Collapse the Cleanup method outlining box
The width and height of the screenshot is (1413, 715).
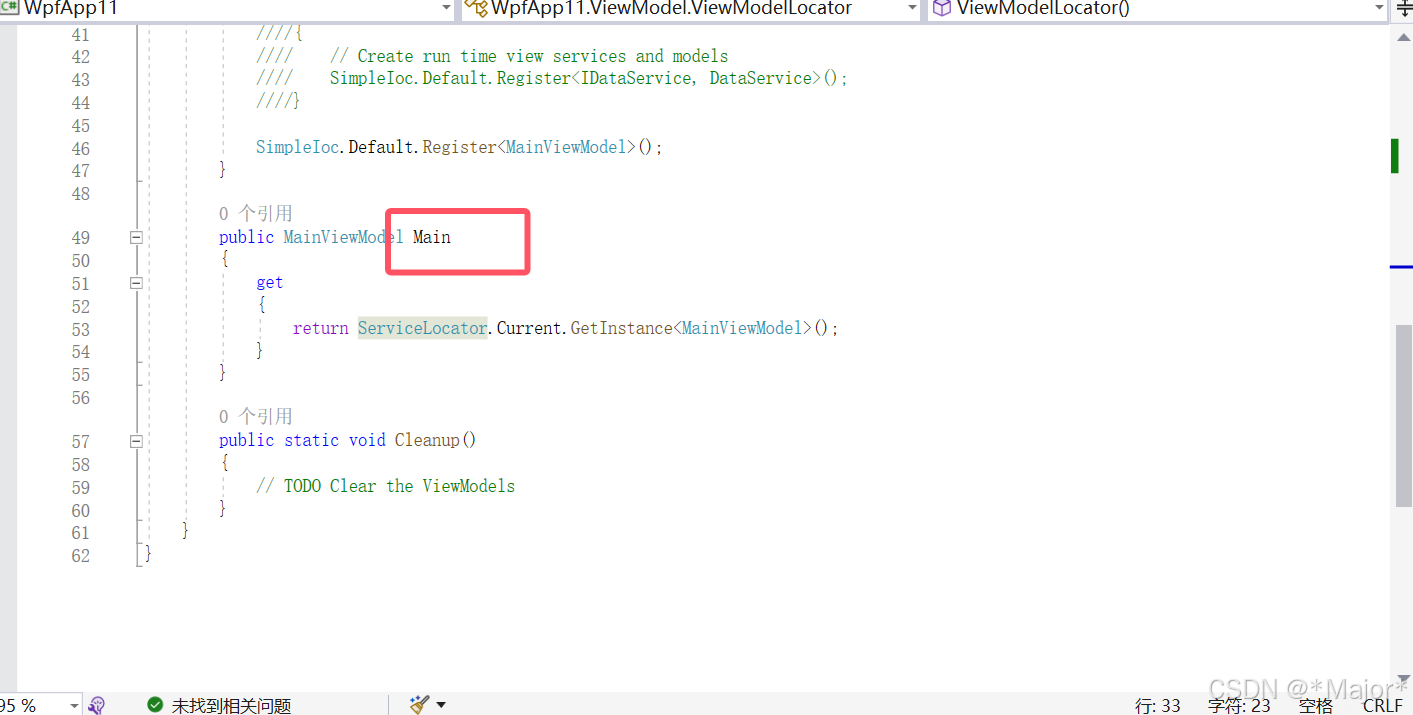136,440
